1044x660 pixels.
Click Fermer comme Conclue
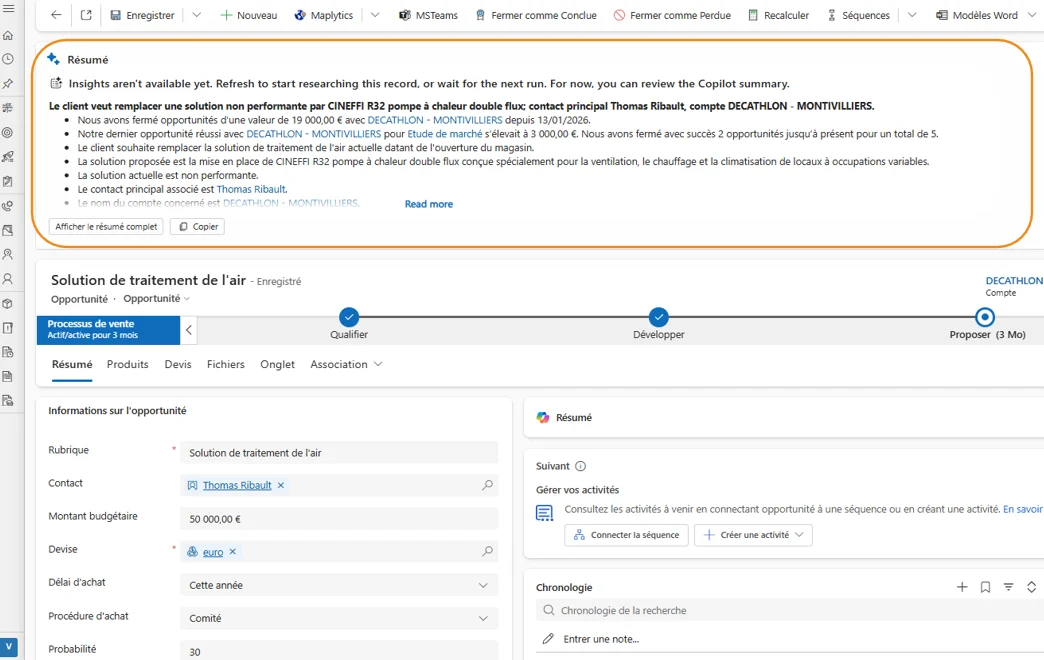(x=536, y=15)
